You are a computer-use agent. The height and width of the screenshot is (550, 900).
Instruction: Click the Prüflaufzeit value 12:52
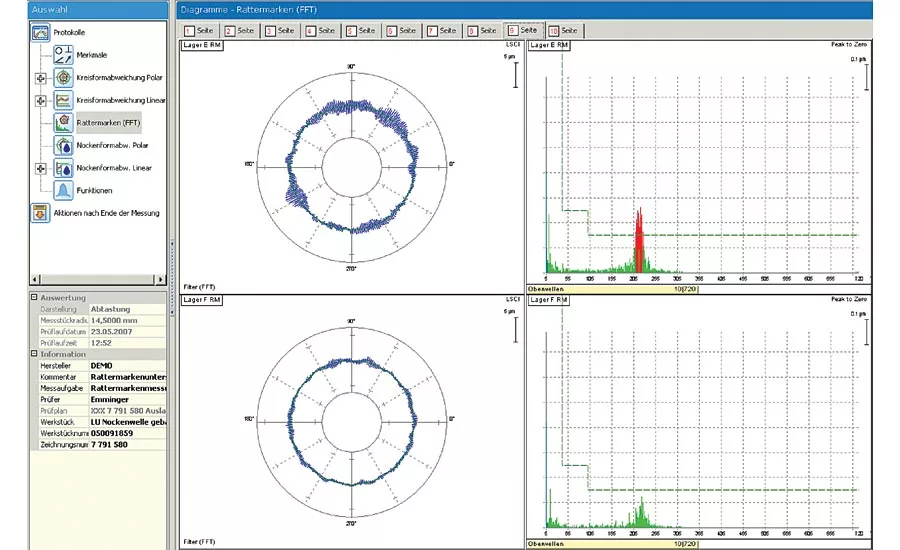127,343
